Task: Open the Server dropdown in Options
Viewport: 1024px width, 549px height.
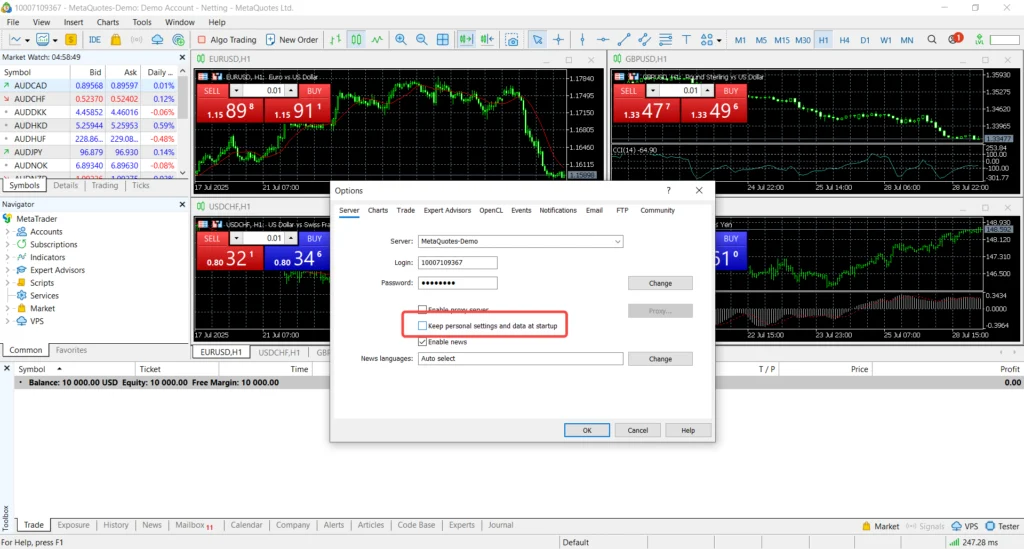Action: pos(618,241)
